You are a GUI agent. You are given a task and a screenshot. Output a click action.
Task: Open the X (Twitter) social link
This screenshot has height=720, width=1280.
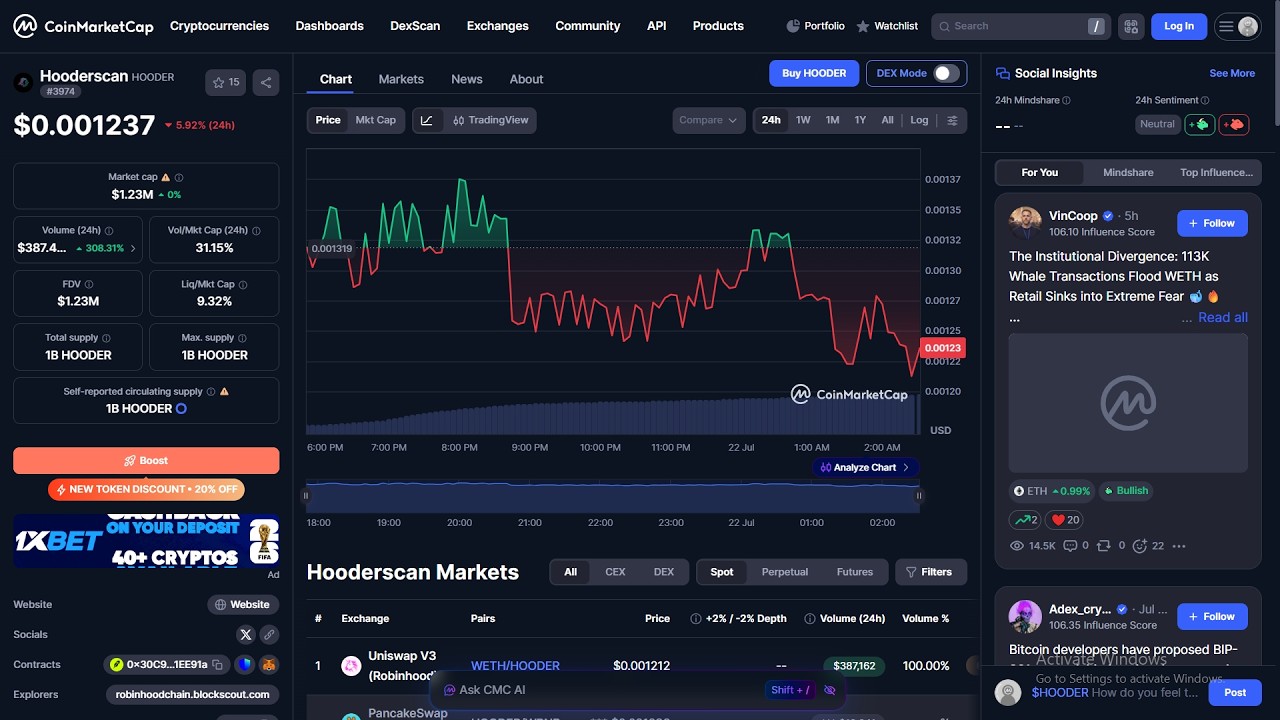point(246,634)
